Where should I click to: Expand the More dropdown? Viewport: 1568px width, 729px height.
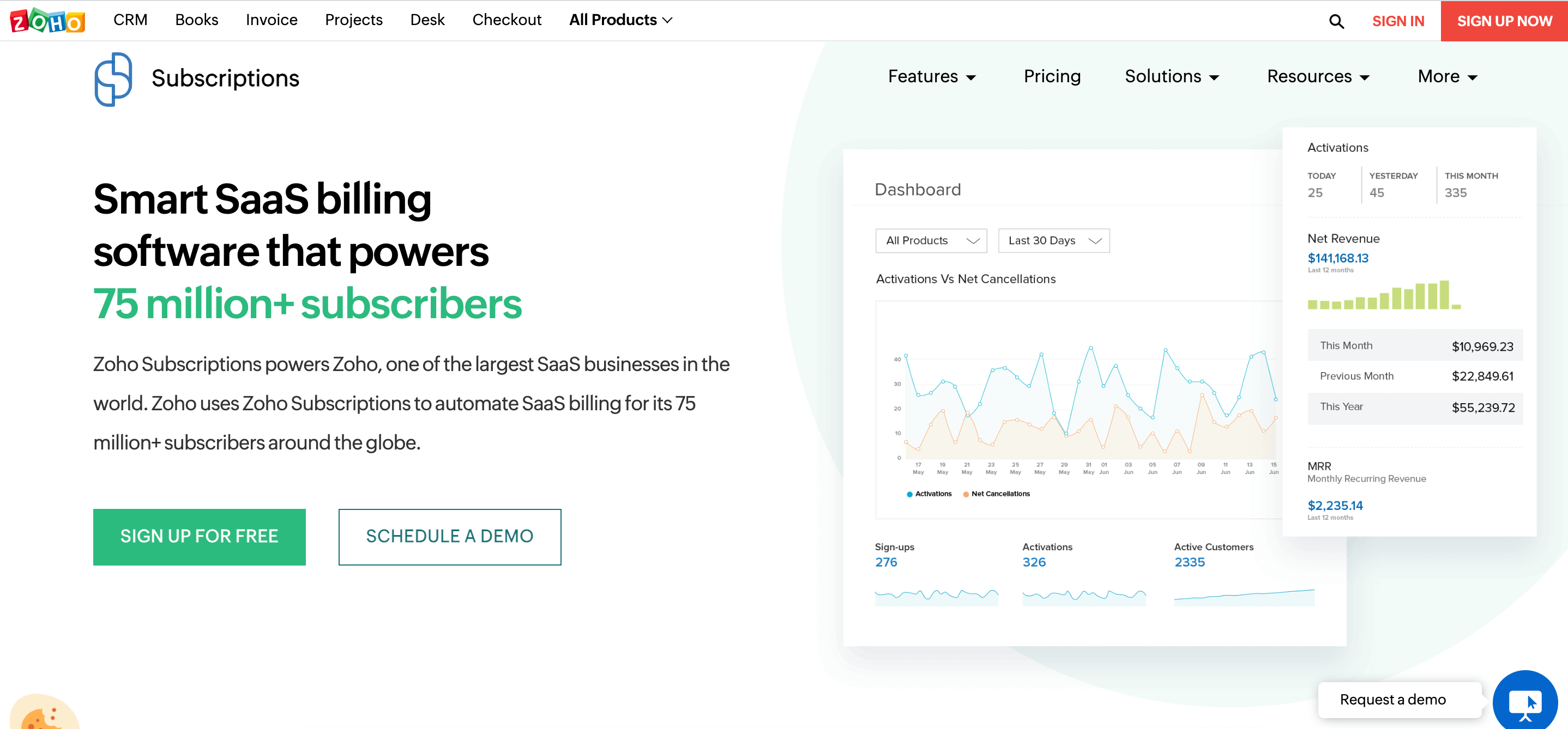(x=1448, y=77)
